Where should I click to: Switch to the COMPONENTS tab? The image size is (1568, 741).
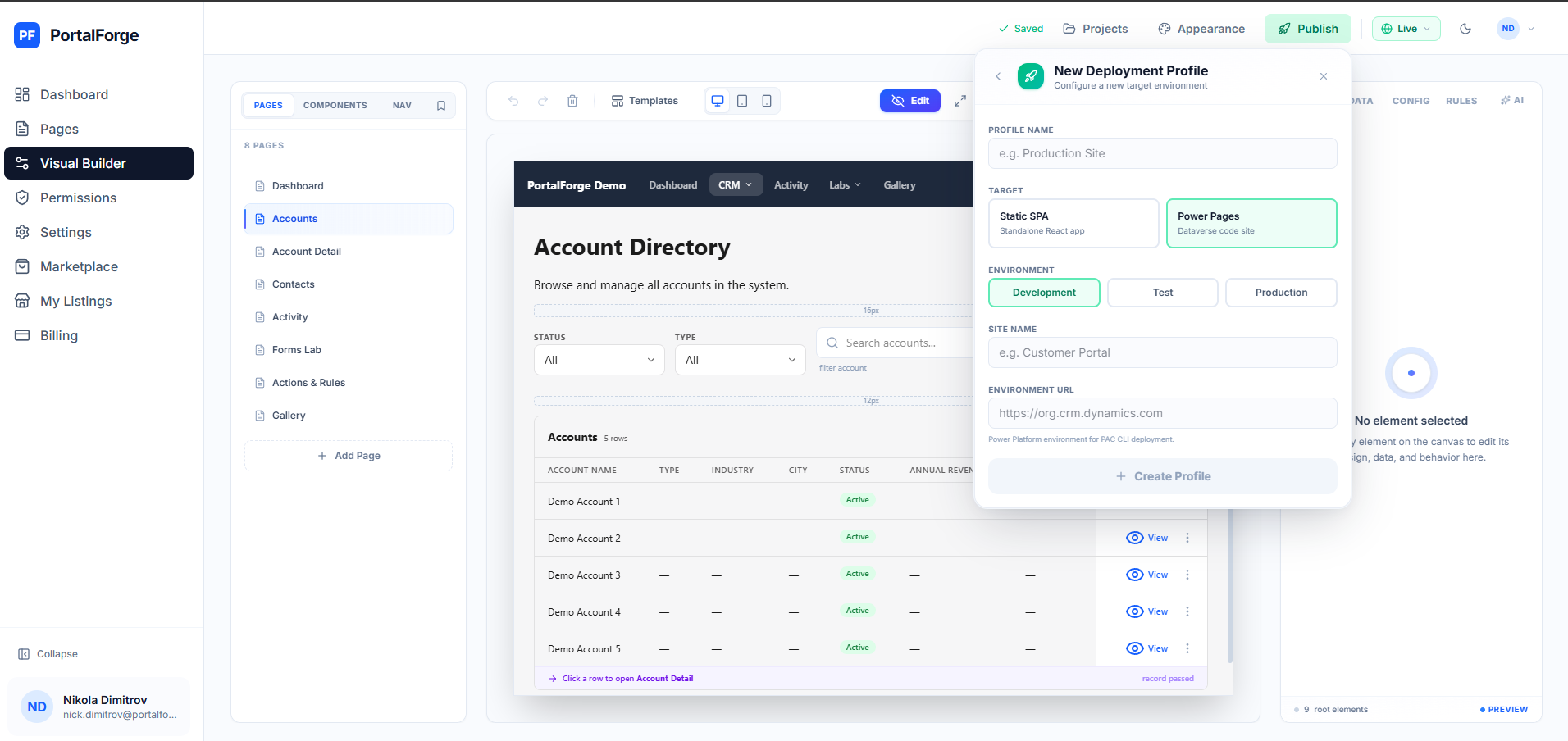pyautogui.click(x=335, y=105)
